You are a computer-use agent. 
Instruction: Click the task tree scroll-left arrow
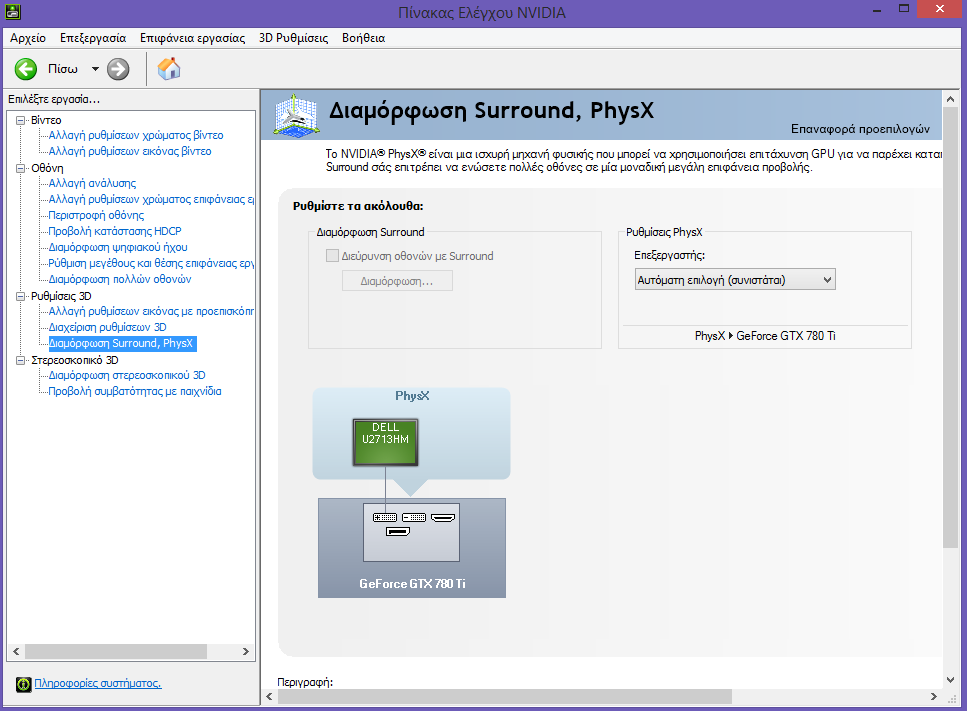pos(16,652)
